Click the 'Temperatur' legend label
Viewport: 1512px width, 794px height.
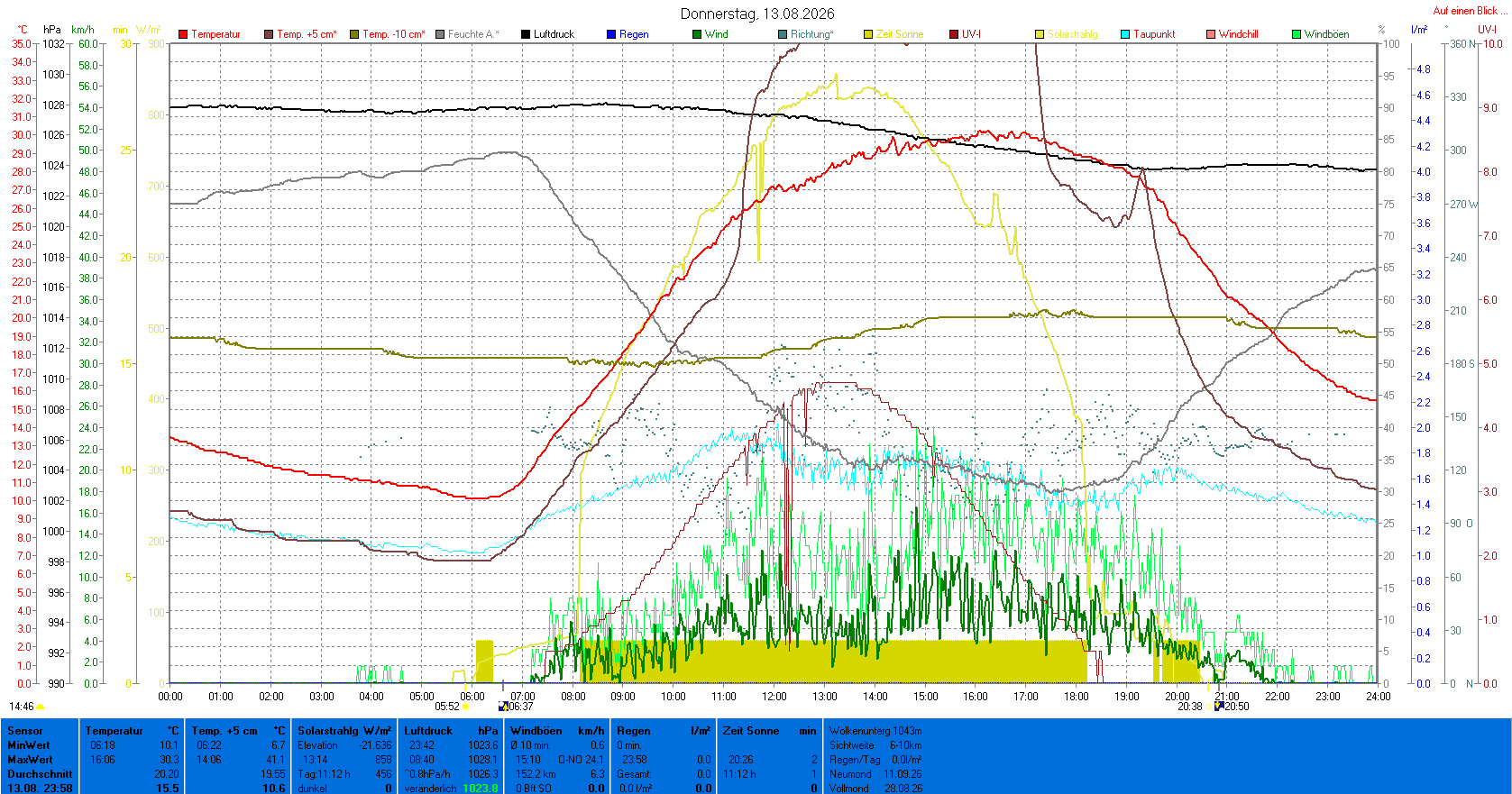(215, 34)
